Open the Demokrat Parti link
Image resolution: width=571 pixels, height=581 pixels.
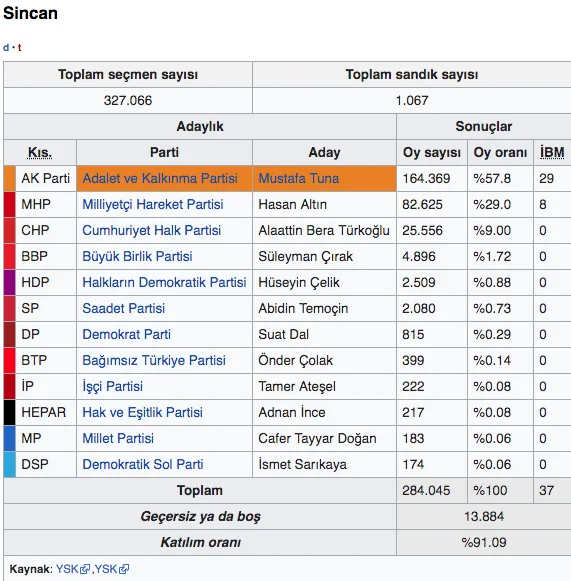(x=126, y=334)
